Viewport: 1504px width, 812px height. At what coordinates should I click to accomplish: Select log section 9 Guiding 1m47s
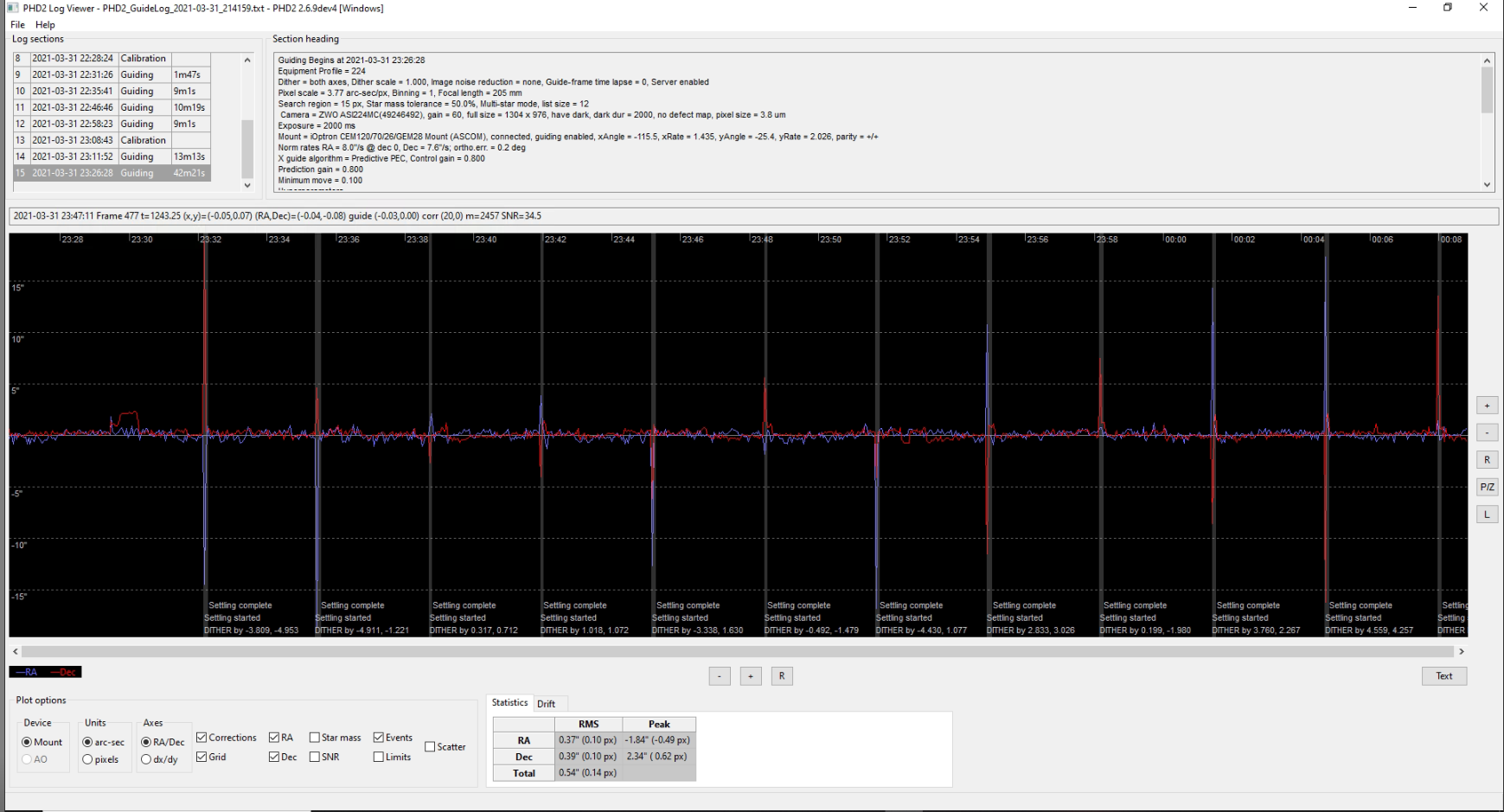pos(111,75)
